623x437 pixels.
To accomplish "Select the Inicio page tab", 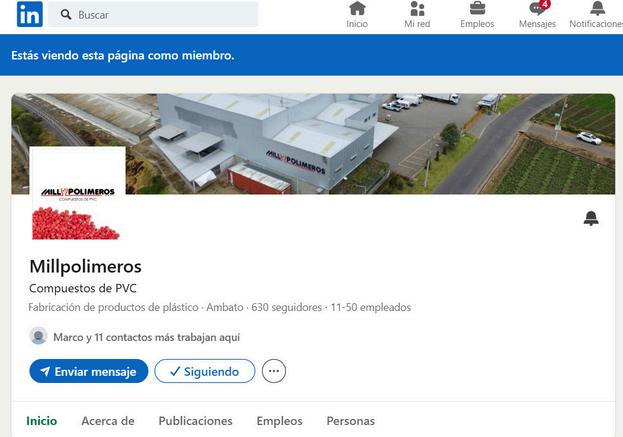I will pos(42,421).
